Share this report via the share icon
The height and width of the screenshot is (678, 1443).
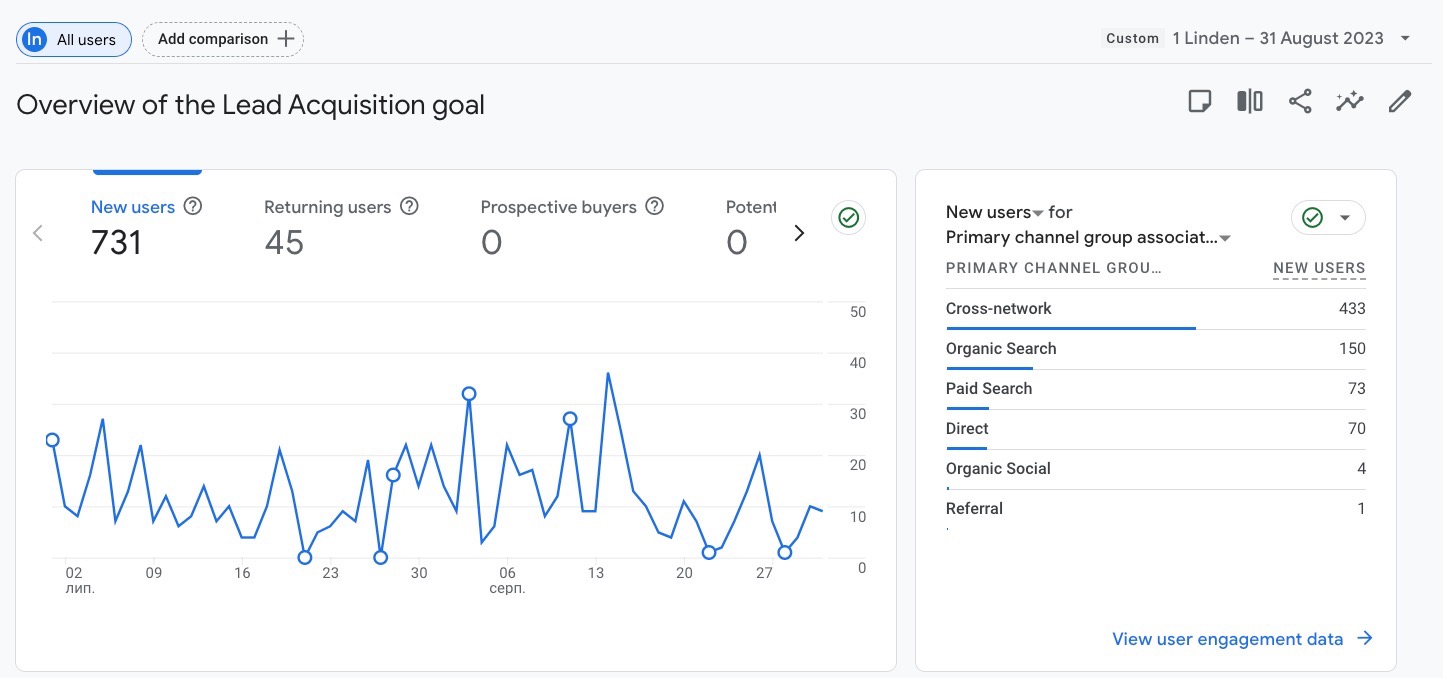click(x=1299, y=101)
